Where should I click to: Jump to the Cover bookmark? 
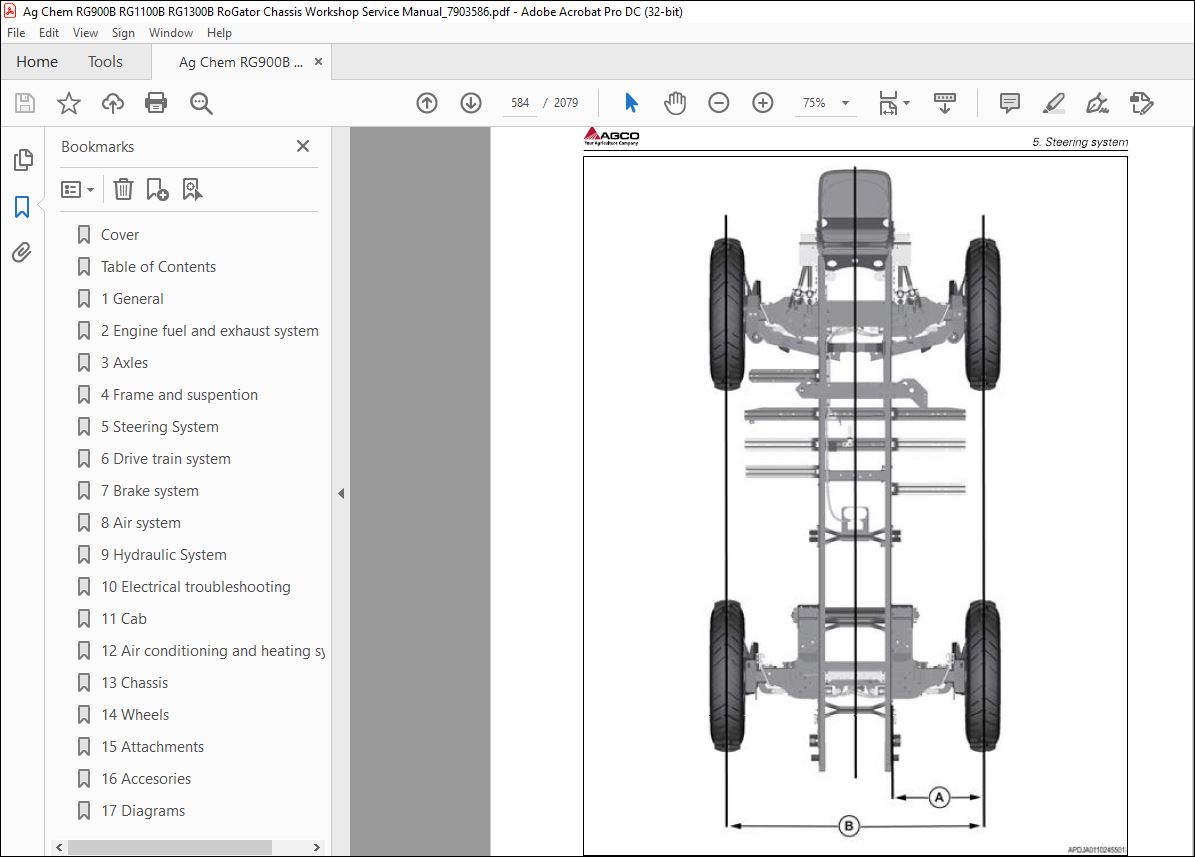(120, 235)
